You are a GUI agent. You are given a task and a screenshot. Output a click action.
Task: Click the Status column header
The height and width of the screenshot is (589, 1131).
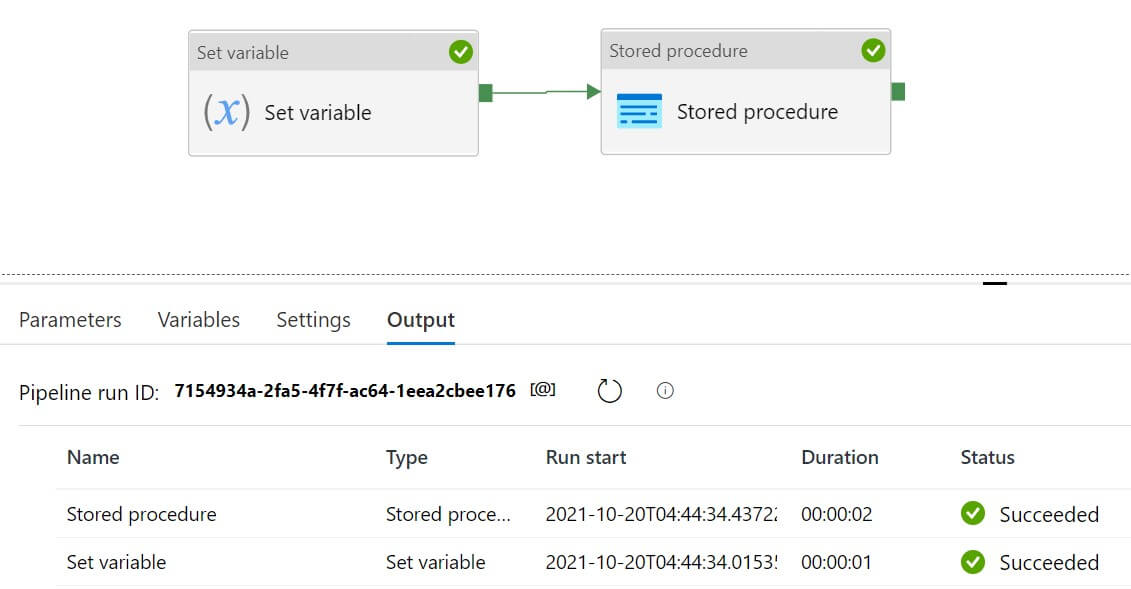(x=987, y=457)
